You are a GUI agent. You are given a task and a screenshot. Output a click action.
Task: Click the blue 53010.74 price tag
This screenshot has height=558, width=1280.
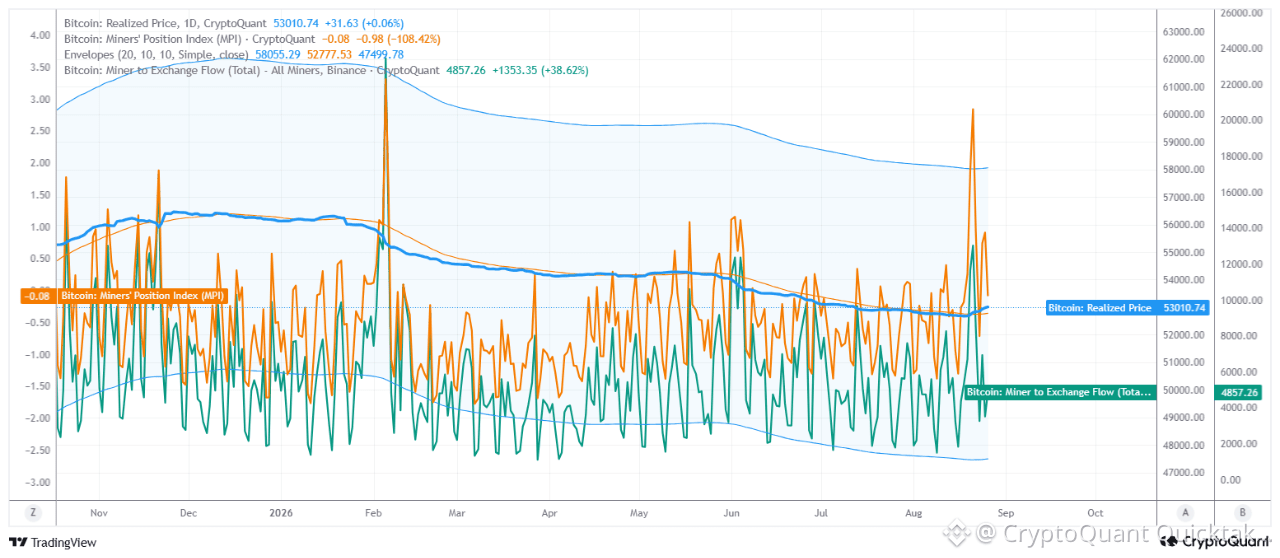point(1181,308)
